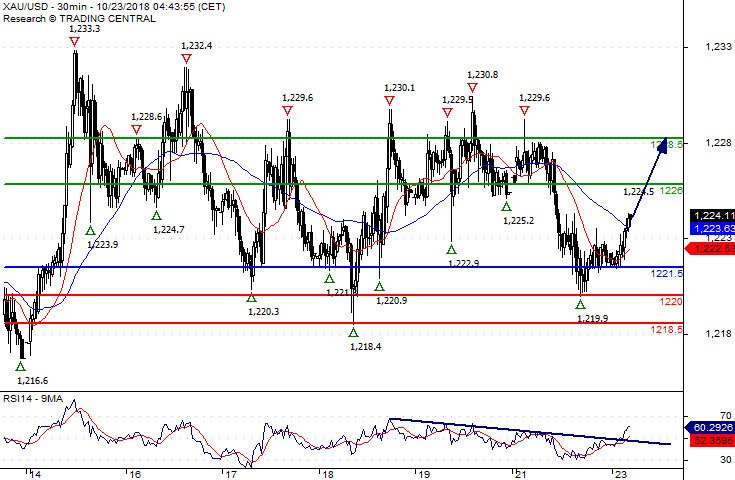
Task: Click date 19 on the time axis
Action: [x=424, y=474]
